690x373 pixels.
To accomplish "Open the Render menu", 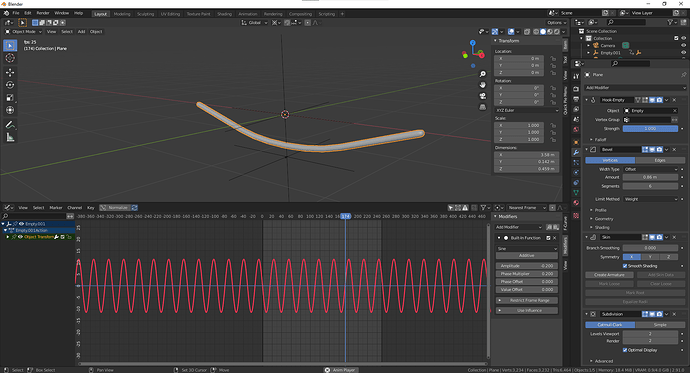I will (x=43, y=13).
